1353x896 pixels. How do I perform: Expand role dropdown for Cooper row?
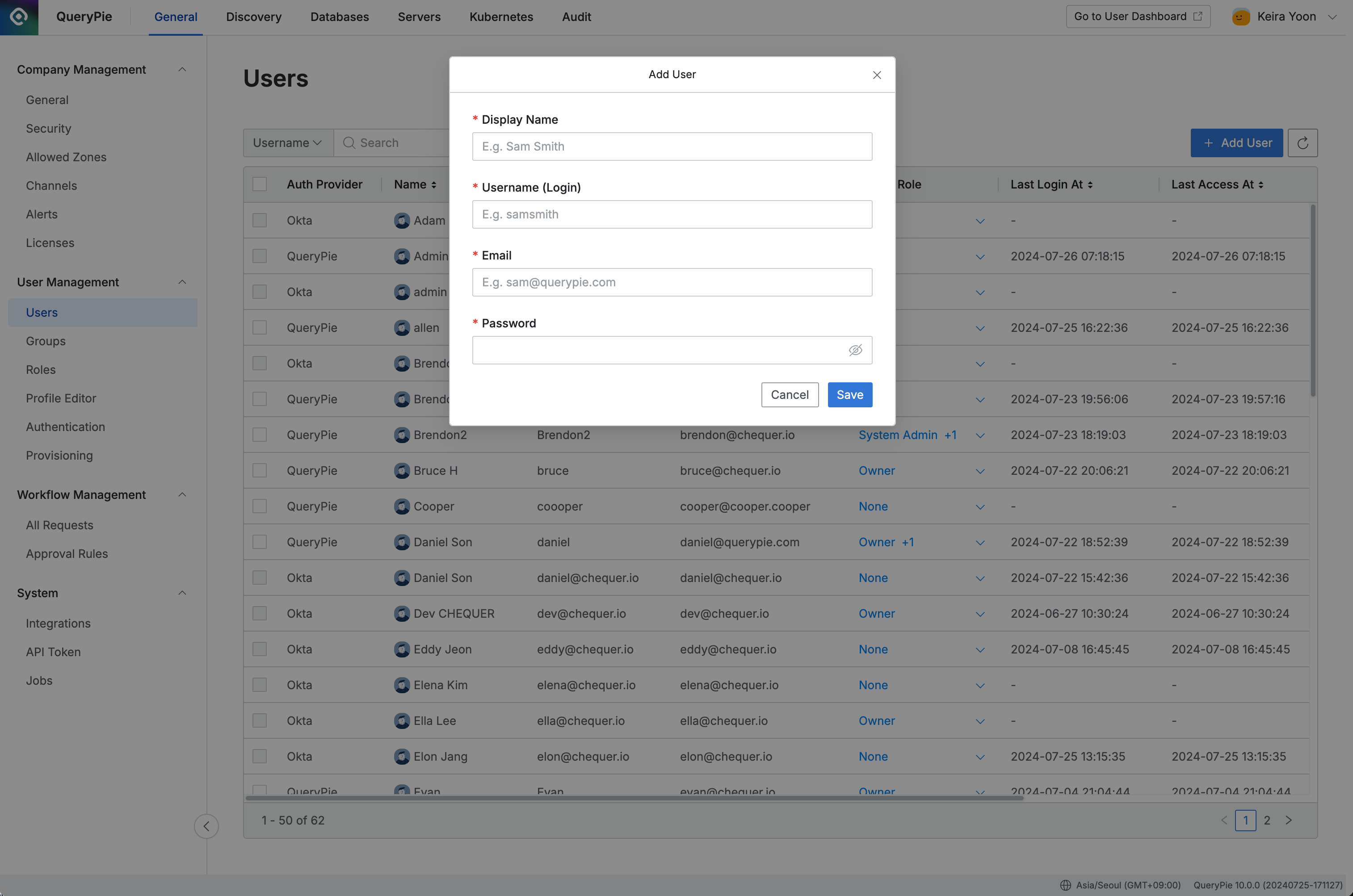(979, 506)
